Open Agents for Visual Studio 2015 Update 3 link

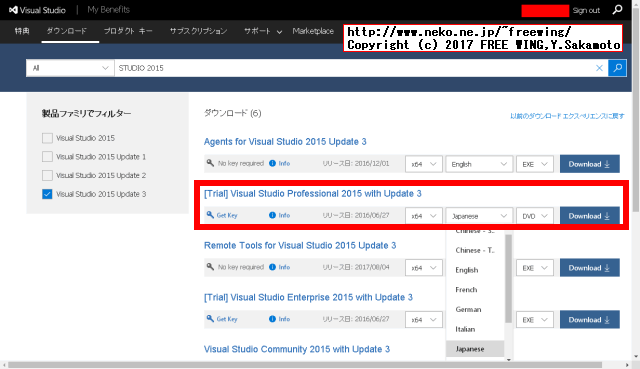[x=285, y=142]
